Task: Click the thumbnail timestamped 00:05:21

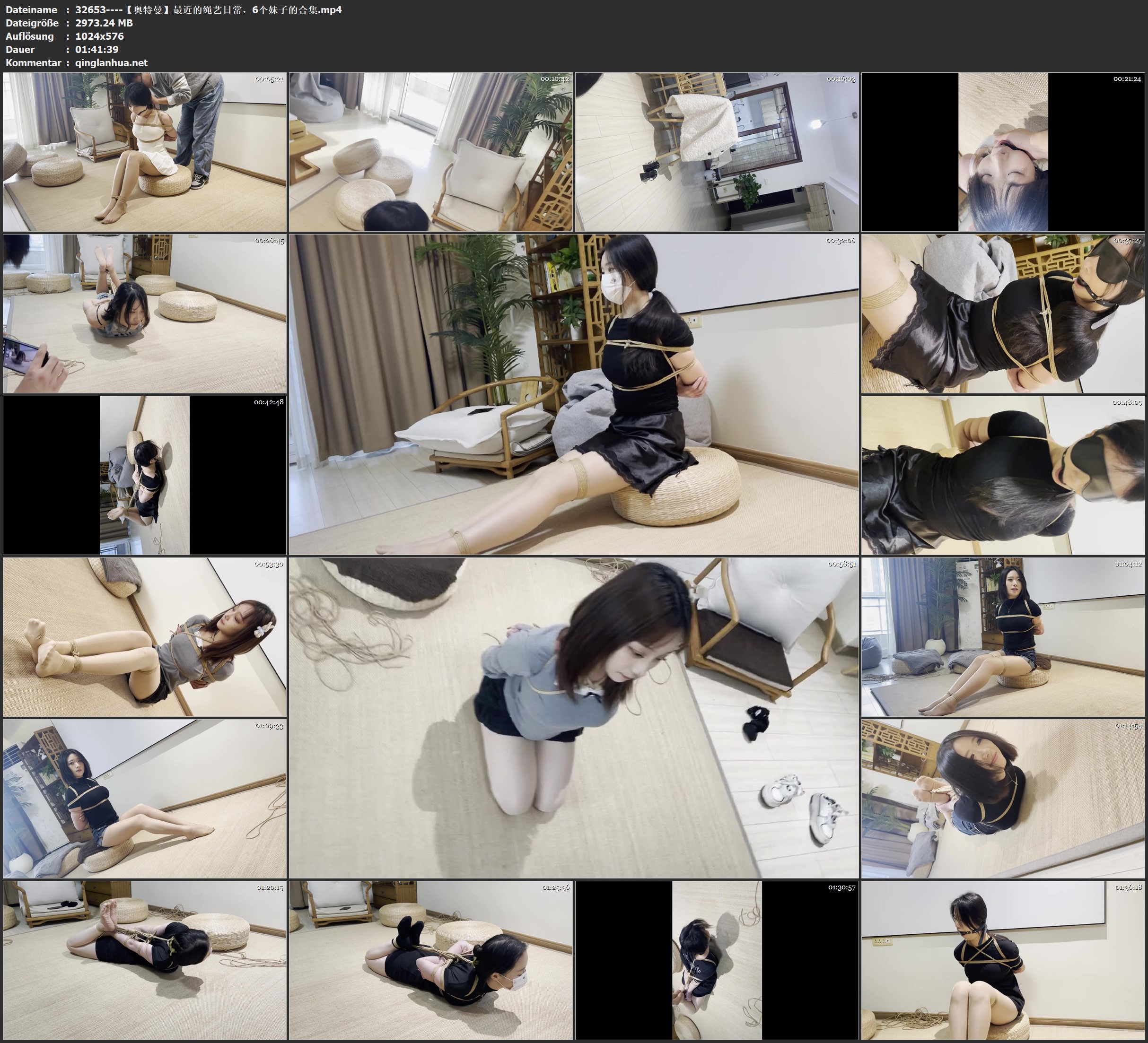Action: pyautogui.click(x=145, y=151)
